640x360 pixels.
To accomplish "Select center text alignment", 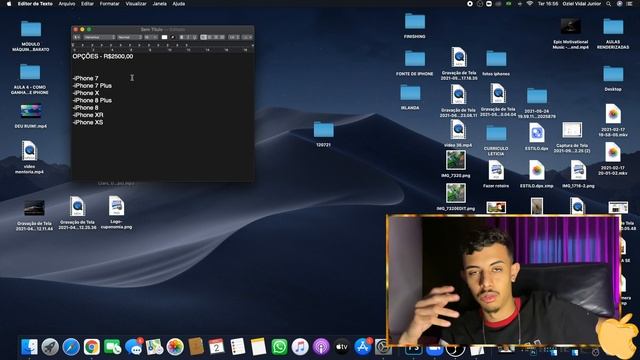I will (x=210, y=37).
